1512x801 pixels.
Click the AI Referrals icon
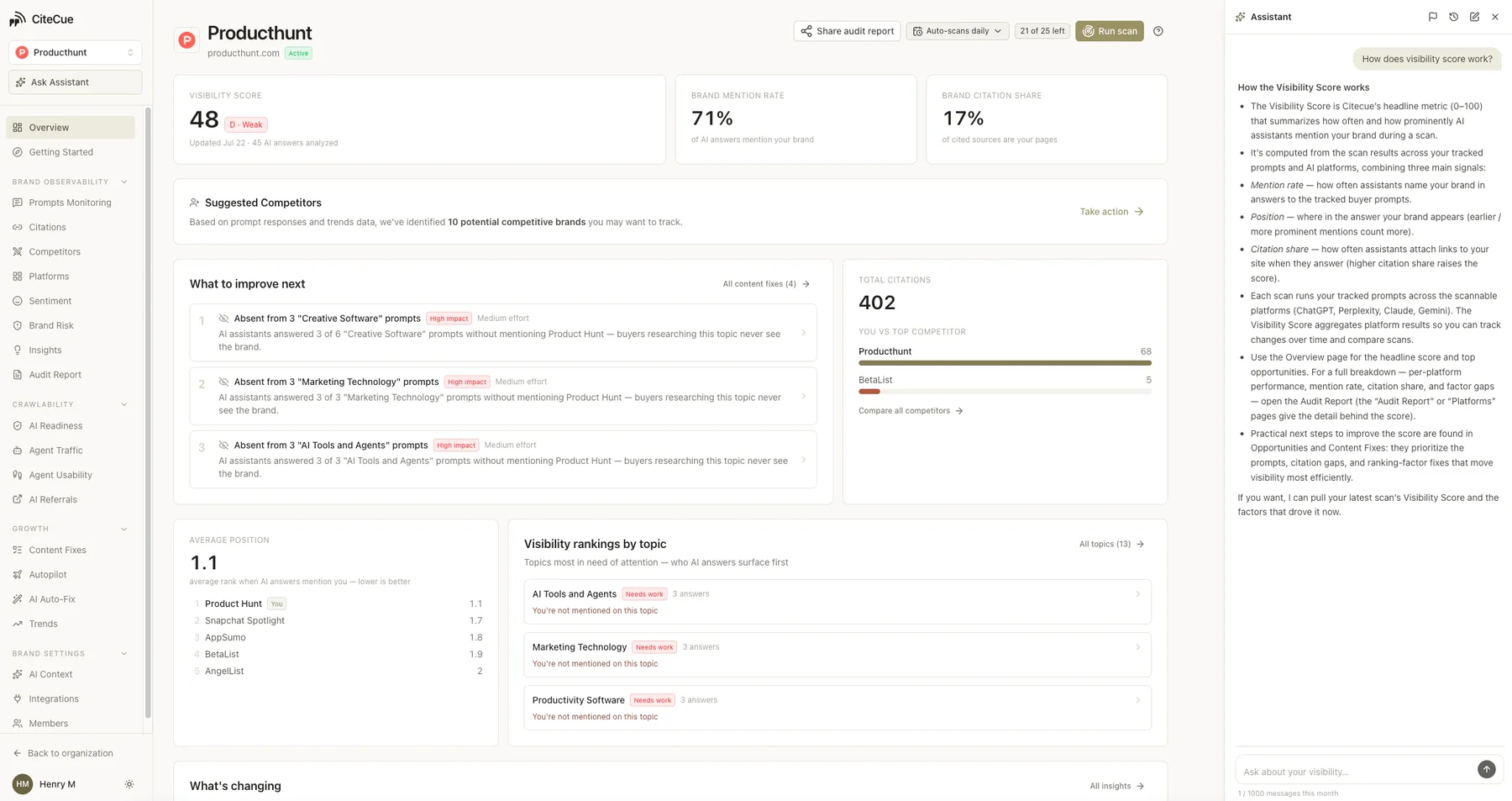click(18, 499)
